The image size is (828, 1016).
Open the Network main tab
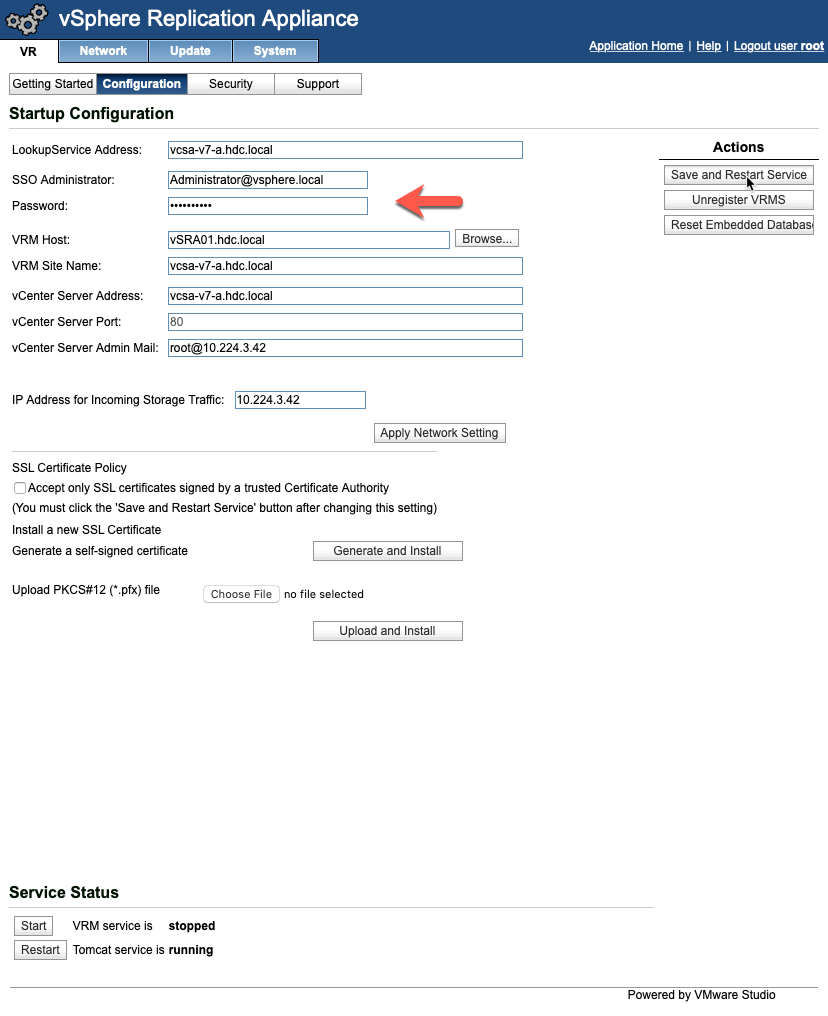[x=104, y=51]
